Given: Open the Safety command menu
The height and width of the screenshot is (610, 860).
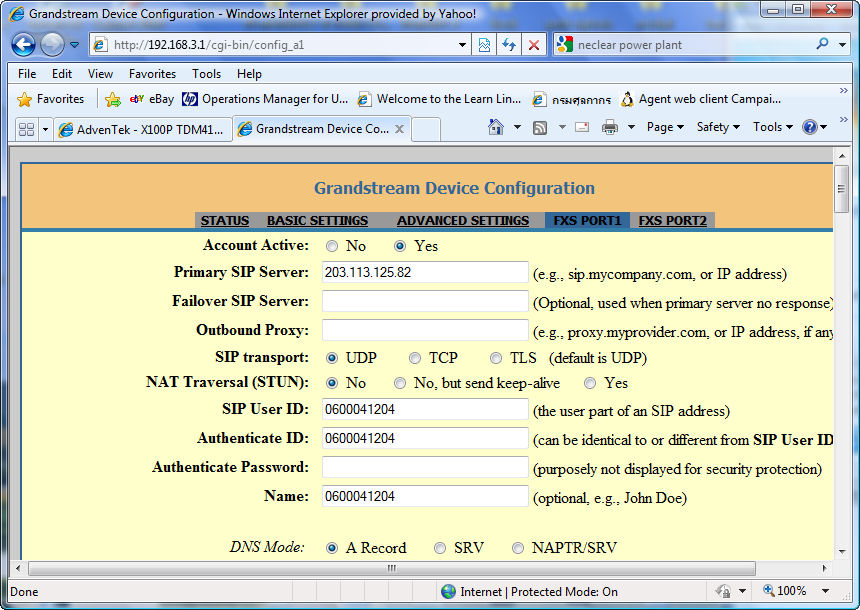Looking at the screenshot, I should coord(718,127).
